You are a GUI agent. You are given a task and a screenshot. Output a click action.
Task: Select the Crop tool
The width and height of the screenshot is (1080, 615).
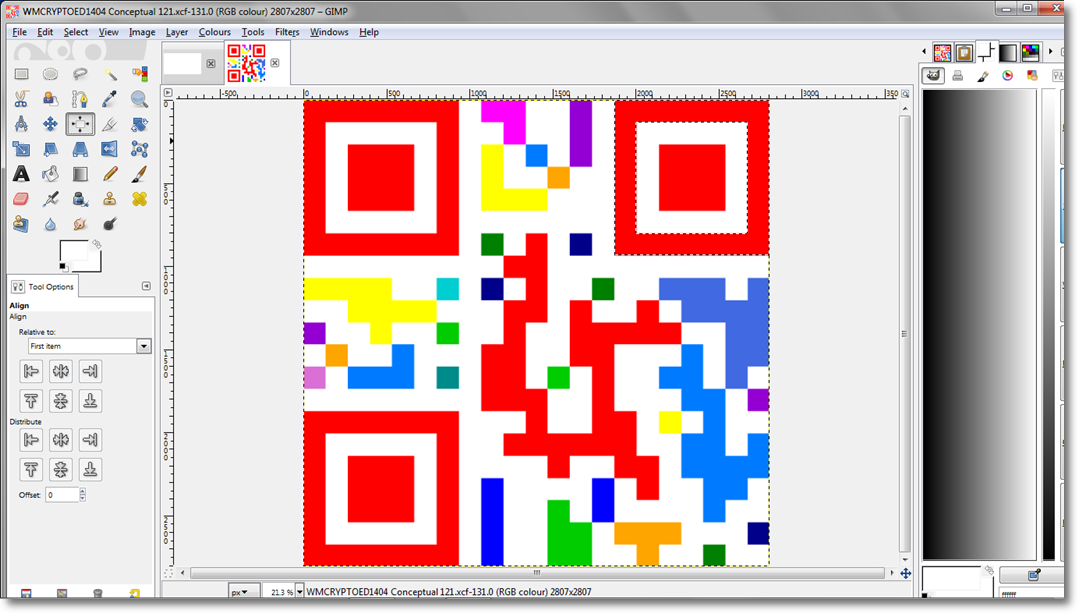pos(110,124)
